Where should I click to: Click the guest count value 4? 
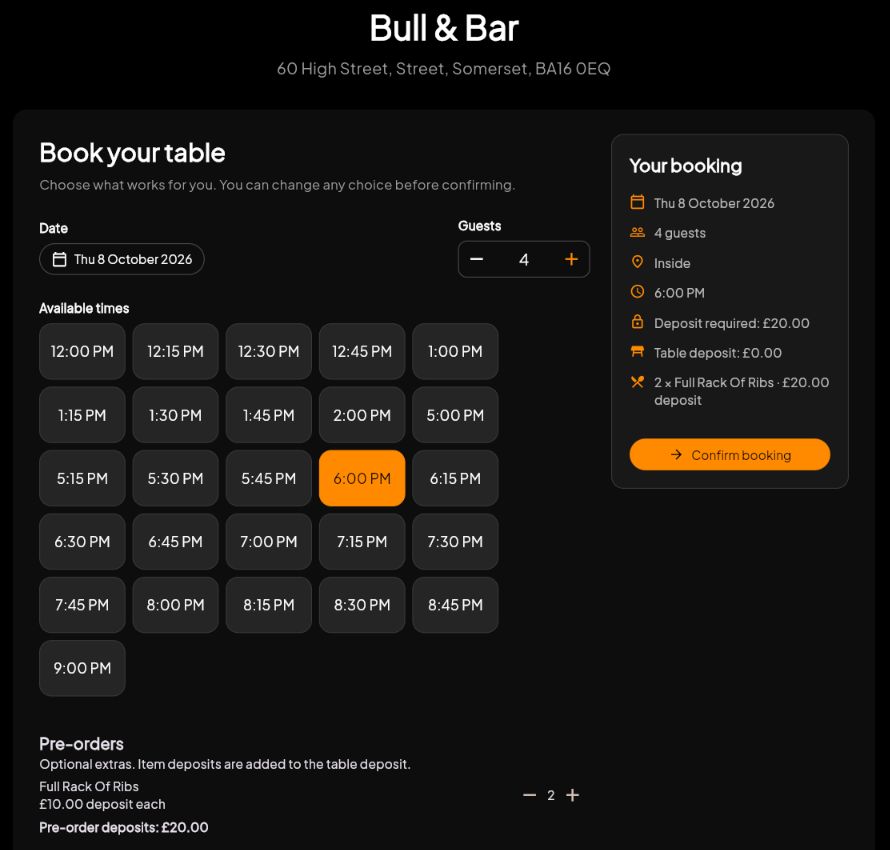524,260
